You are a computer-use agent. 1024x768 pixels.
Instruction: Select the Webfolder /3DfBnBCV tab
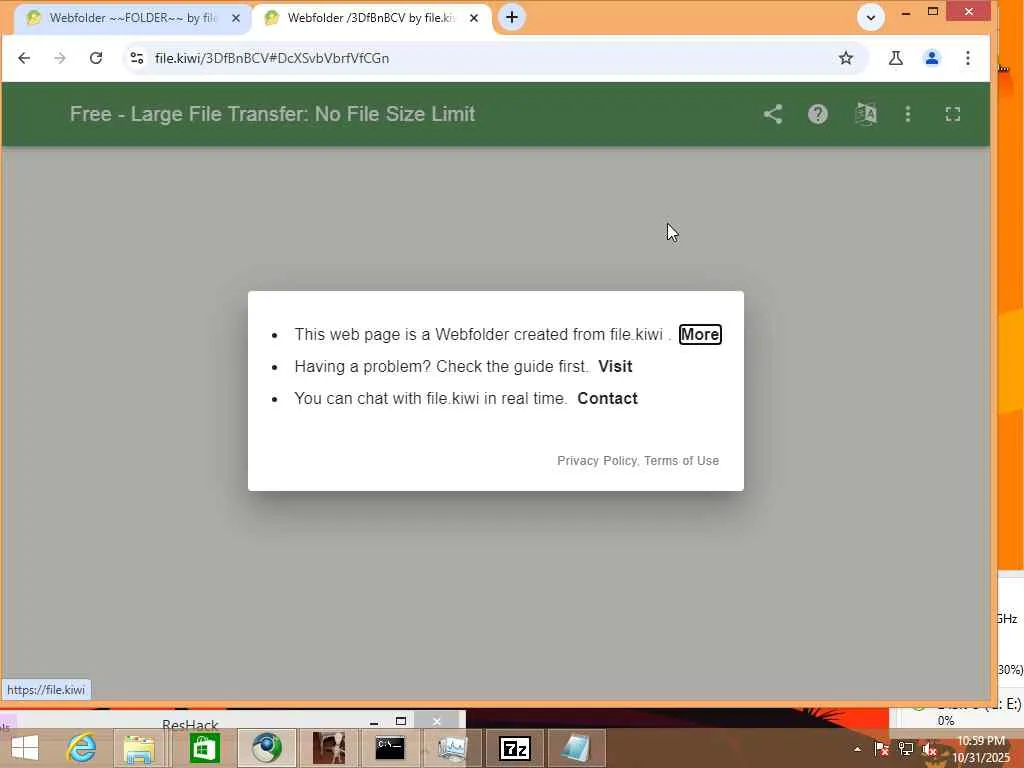tap(371, 18)
